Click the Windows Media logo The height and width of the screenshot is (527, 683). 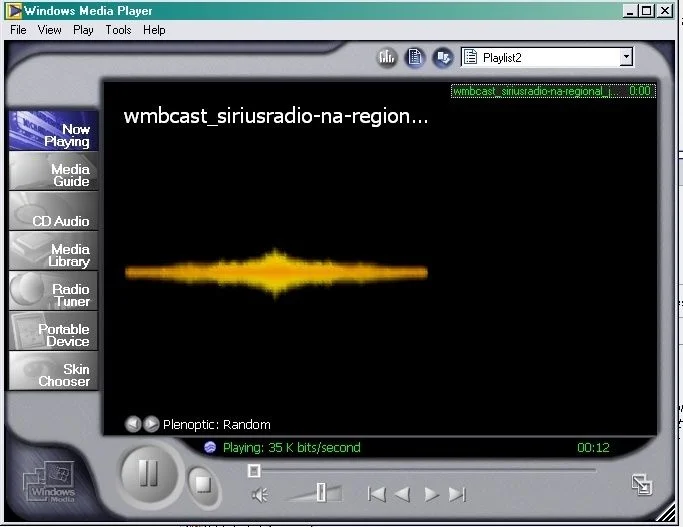pos(49,483)
